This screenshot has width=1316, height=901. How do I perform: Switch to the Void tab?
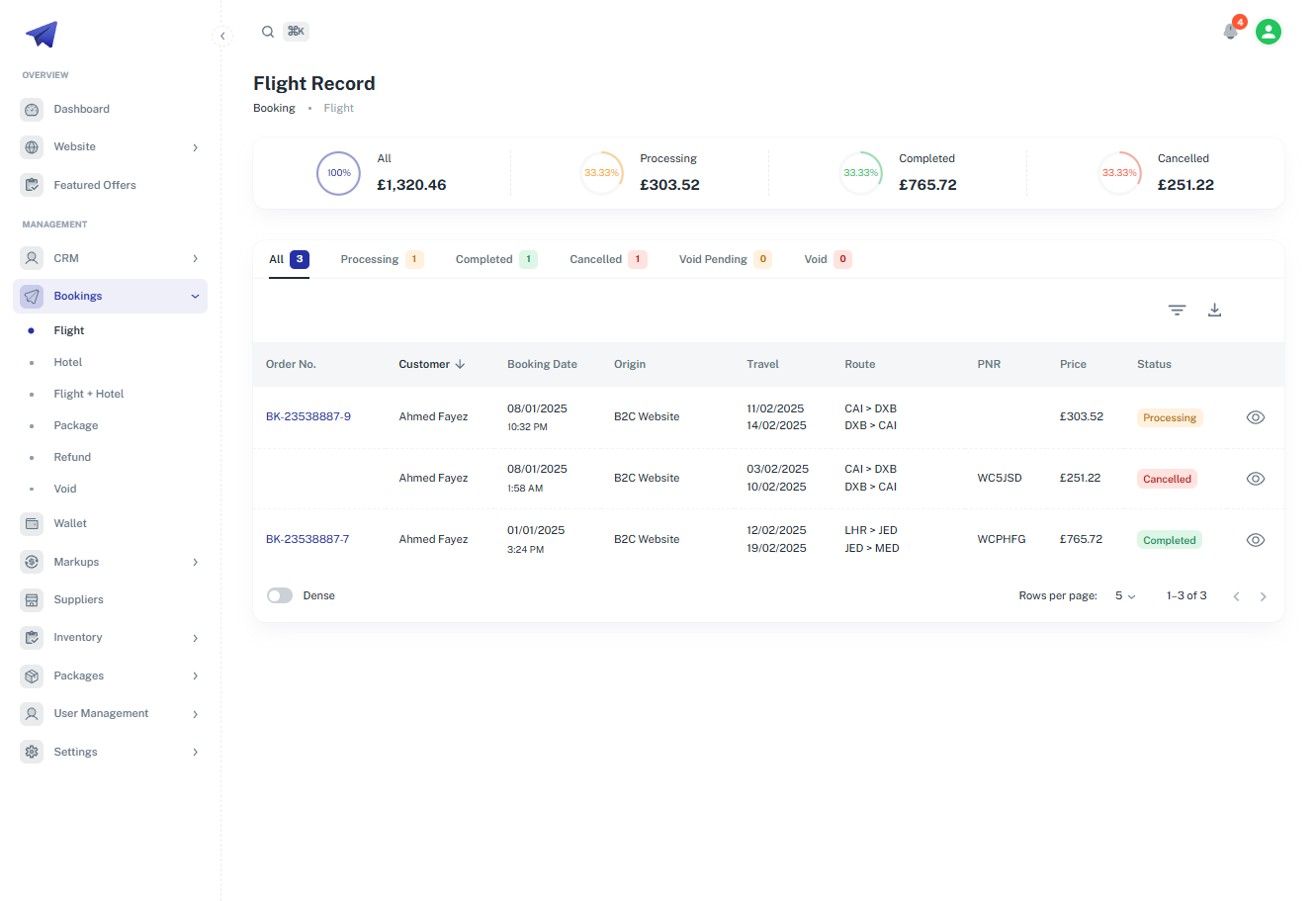(x=828, y=259)
